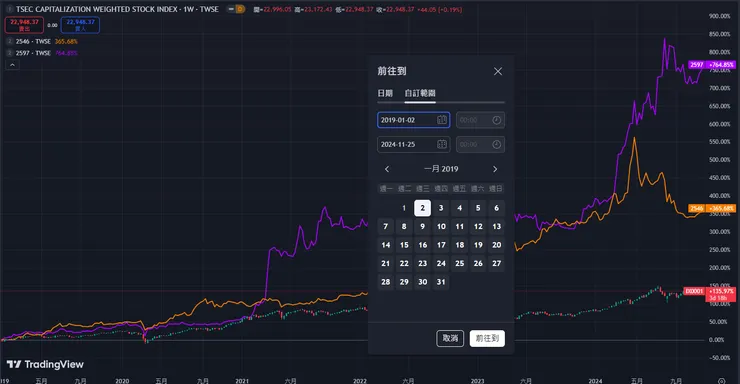Confirm with the 前往到 button

[487, 338]
